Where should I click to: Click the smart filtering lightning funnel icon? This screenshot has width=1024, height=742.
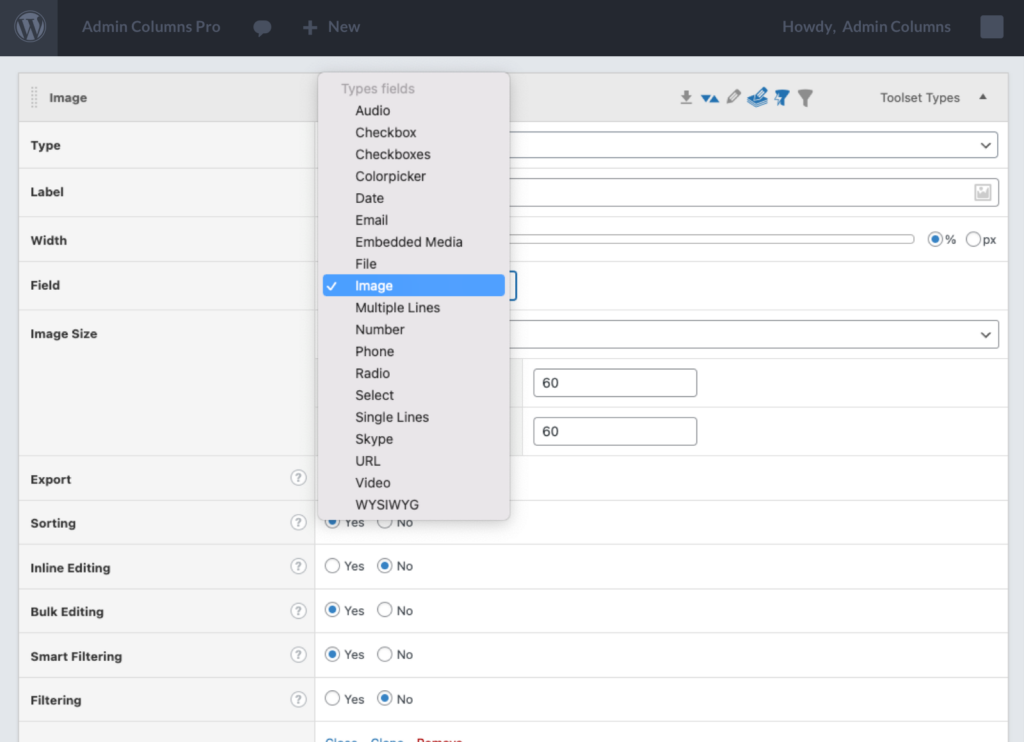point(782,97)
